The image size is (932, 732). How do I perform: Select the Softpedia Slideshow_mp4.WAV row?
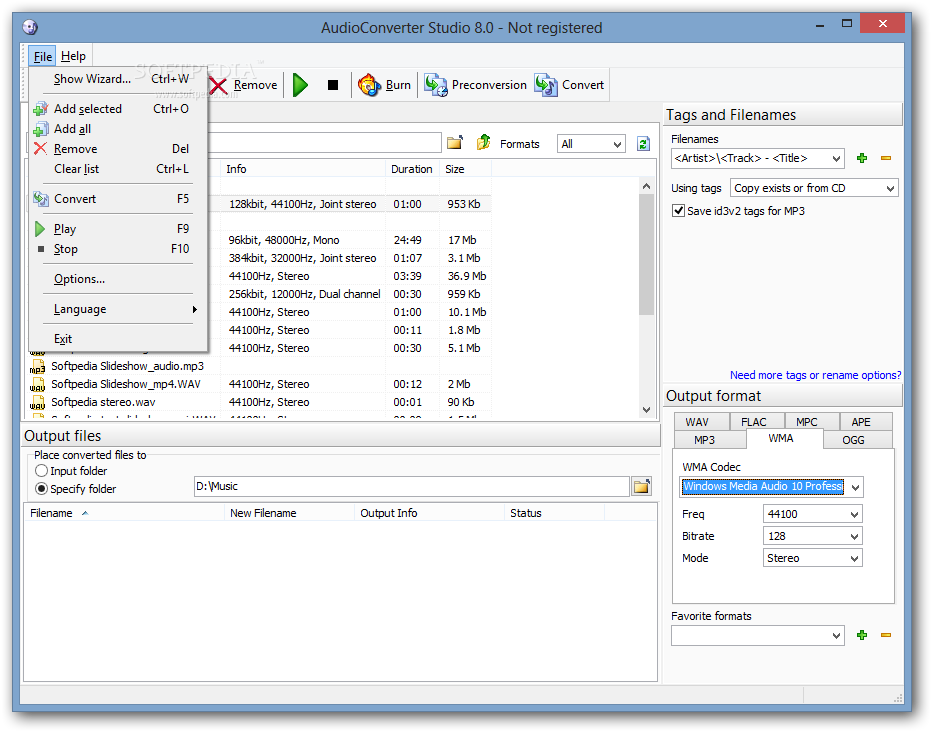pyautogui.click(x=260, y=384)
